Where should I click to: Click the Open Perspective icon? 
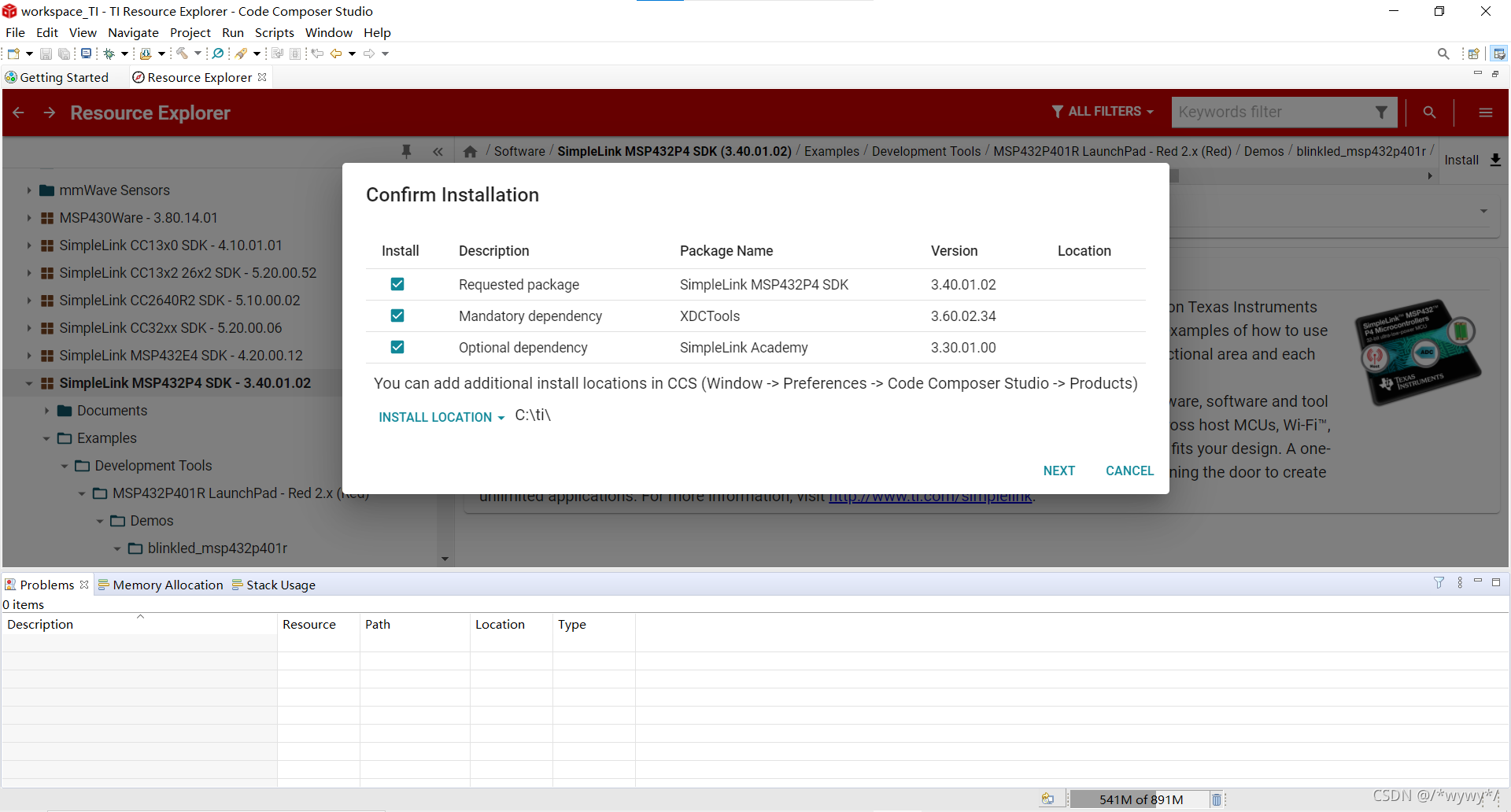point(1473,54)
